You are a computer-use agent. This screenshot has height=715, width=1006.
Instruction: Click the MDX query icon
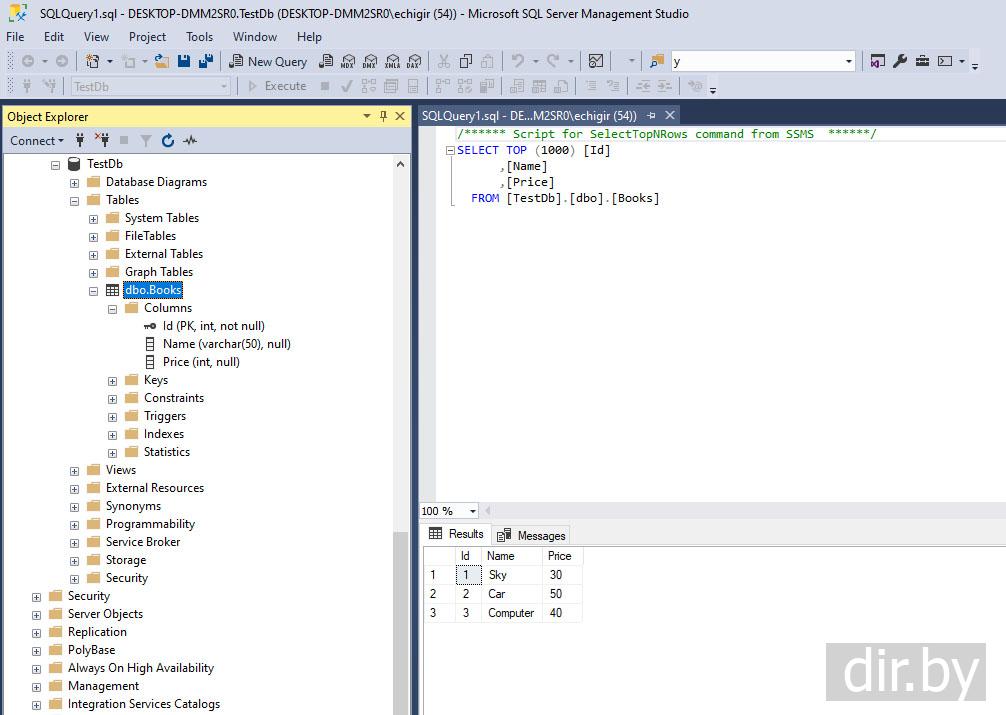click(348, 61)
